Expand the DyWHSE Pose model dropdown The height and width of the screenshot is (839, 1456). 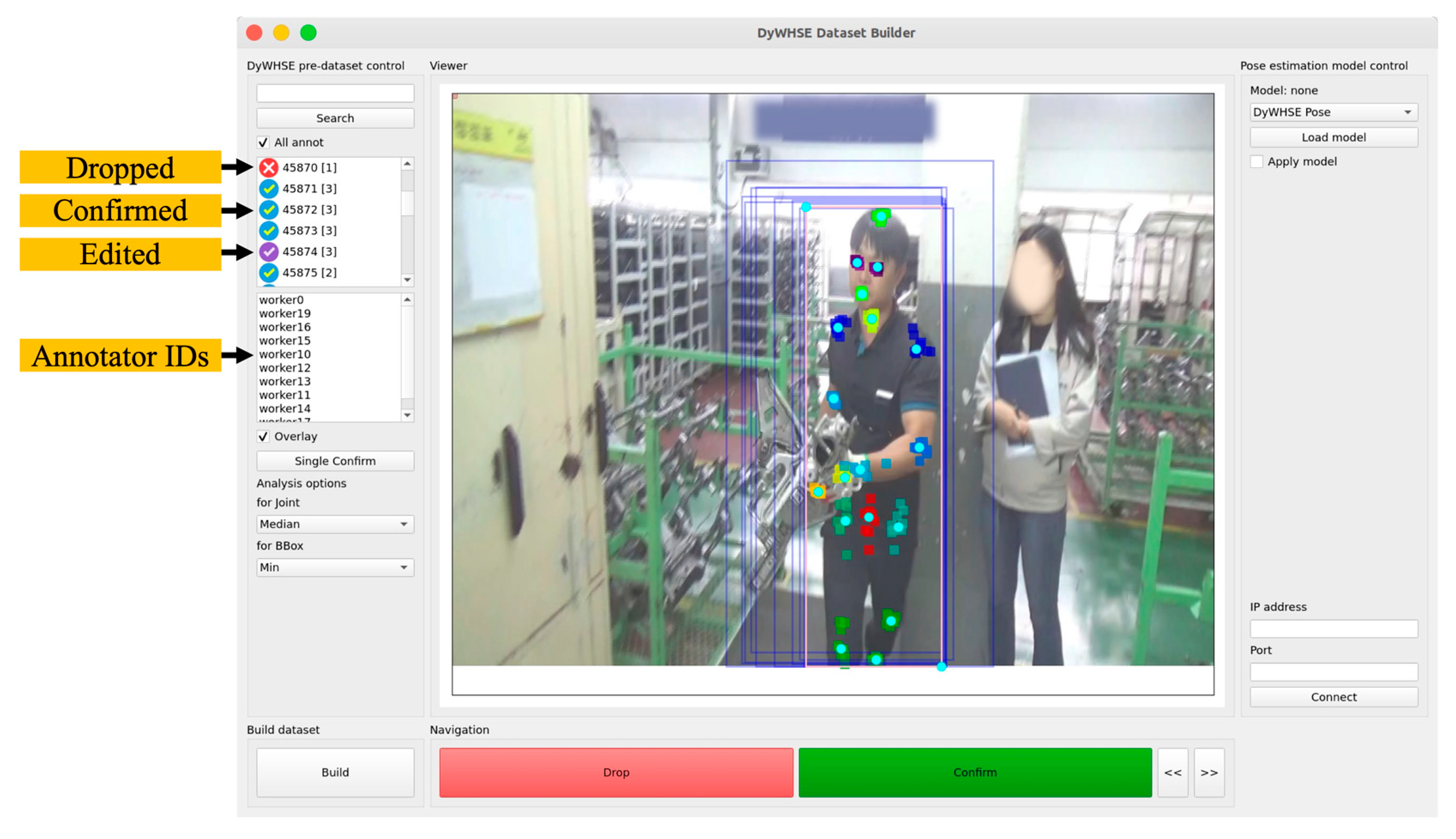click(x=1333, y=112)
